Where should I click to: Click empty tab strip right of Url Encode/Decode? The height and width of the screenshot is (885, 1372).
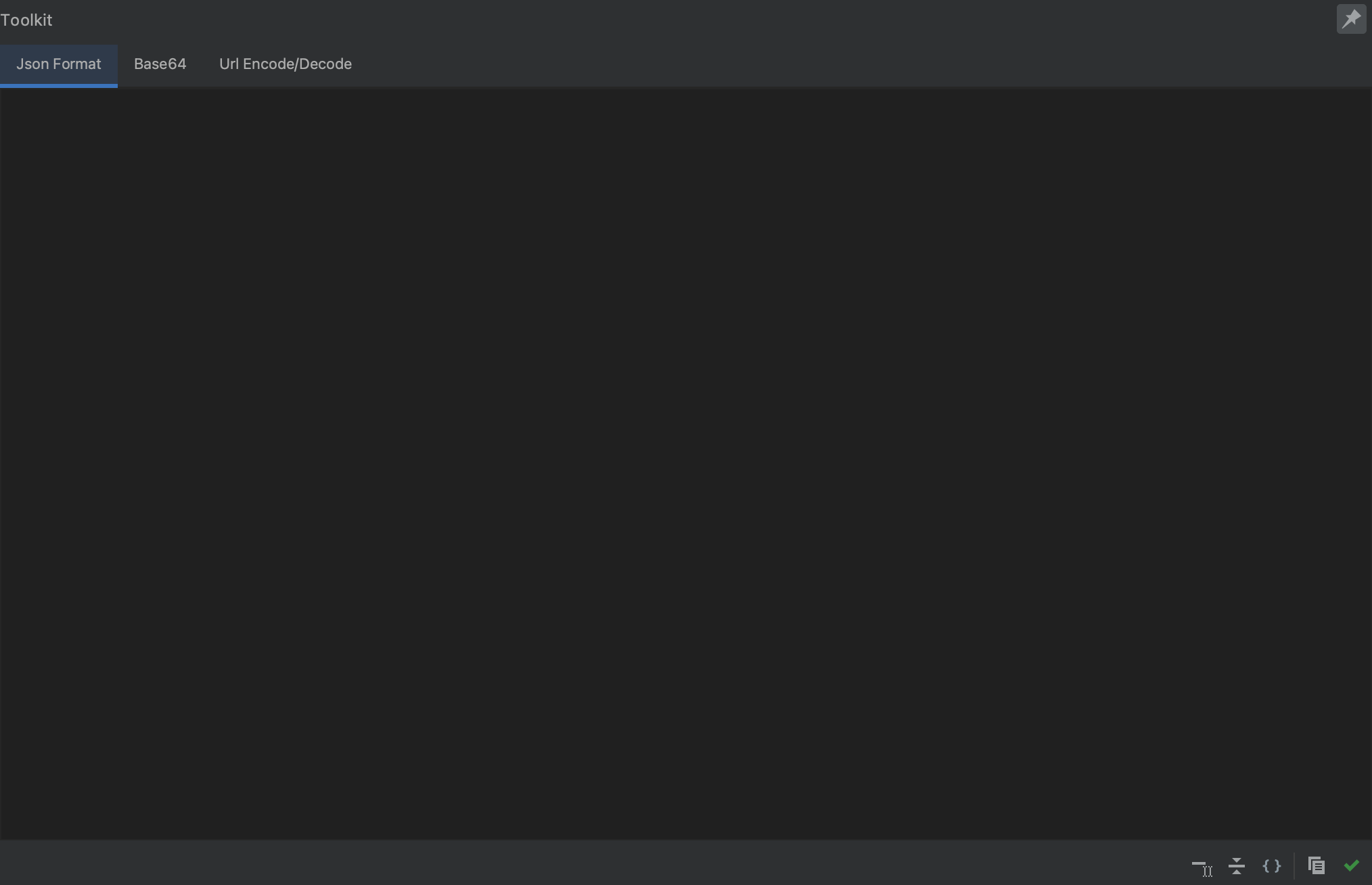pos(812,64)
